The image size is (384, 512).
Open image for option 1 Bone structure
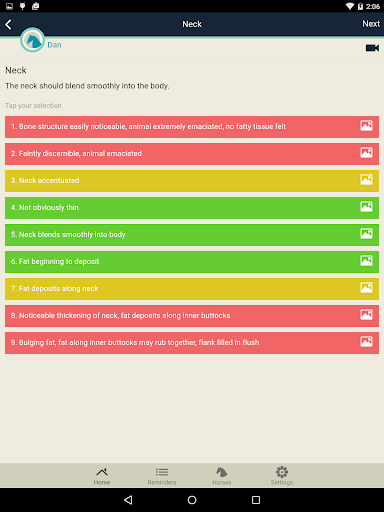click(366, 126)
